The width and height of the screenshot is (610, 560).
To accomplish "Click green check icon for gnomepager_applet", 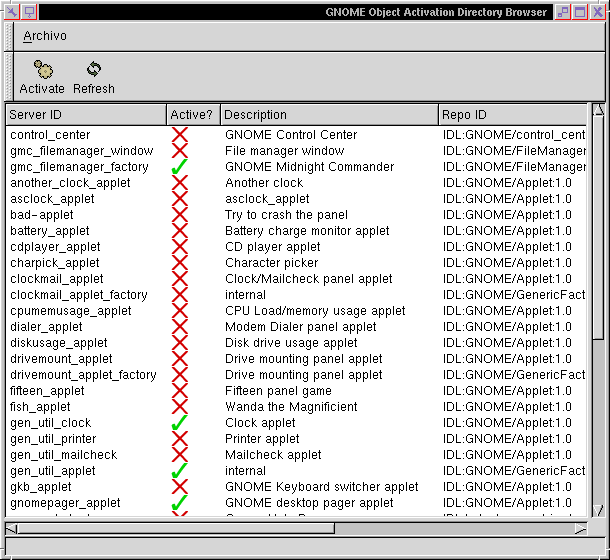I will point(179,502).
